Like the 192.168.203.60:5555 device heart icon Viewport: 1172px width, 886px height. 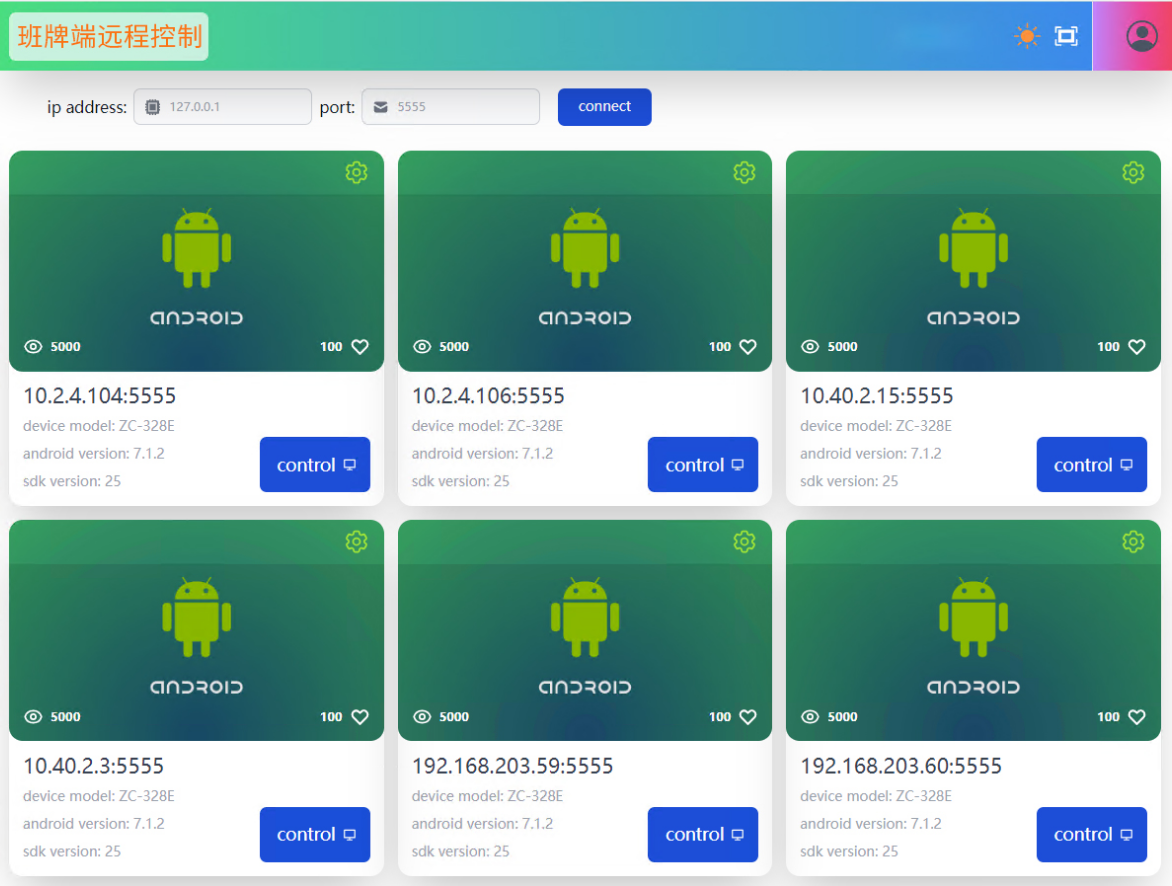[x=1137, y=717]
